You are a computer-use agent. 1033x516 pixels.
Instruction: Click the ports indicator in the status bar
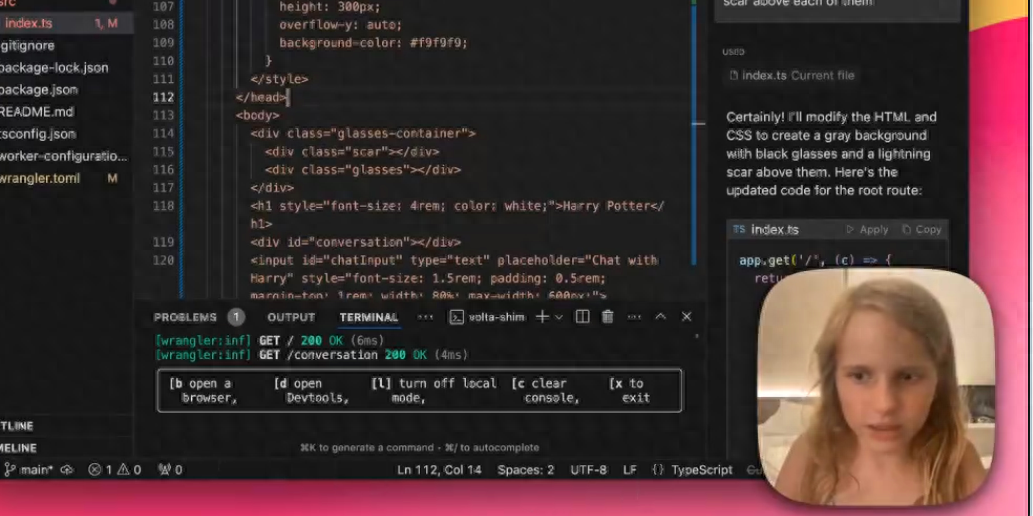170,469
